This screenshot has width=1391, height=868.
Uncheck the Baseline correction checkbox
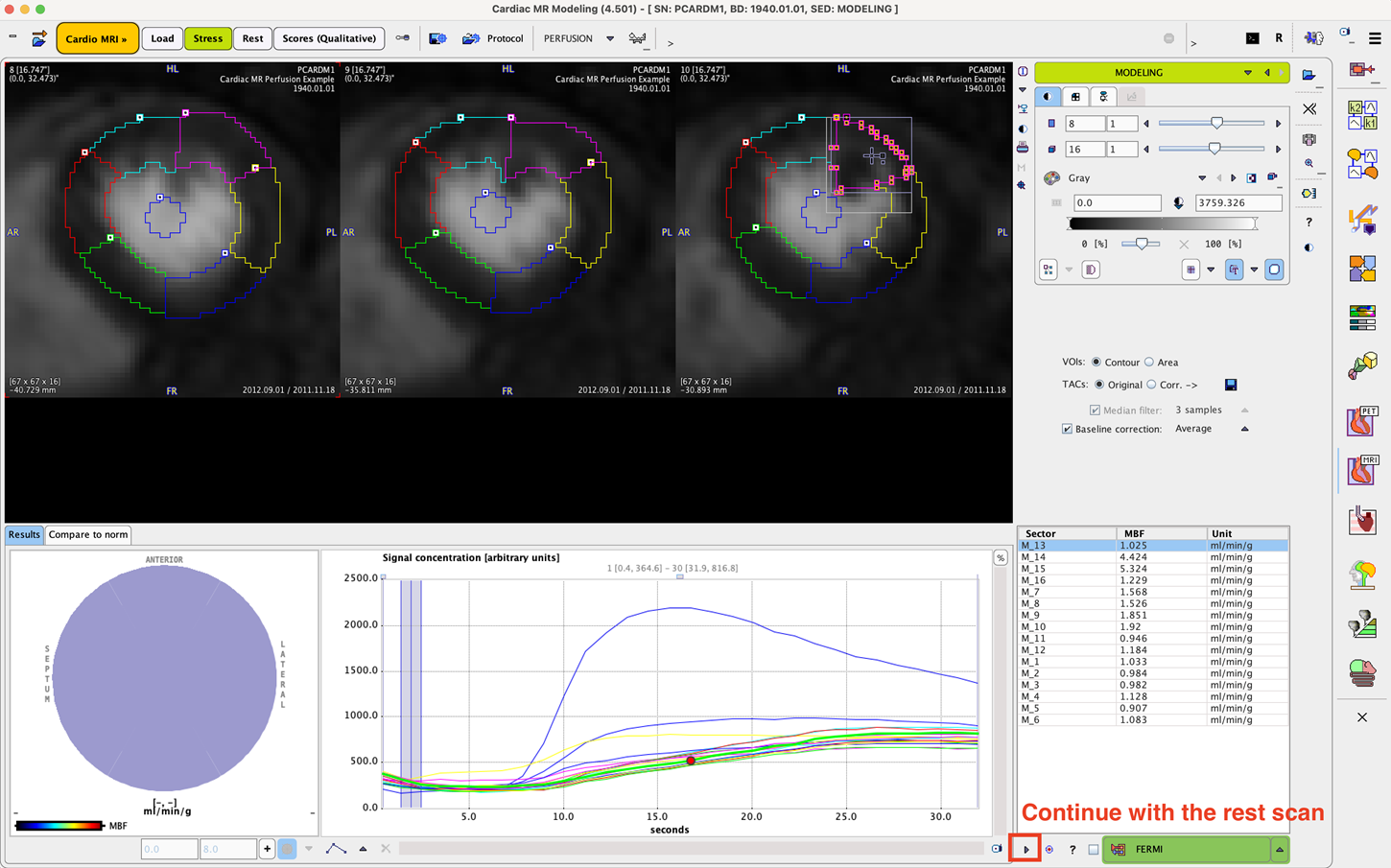coord(1067,429)
